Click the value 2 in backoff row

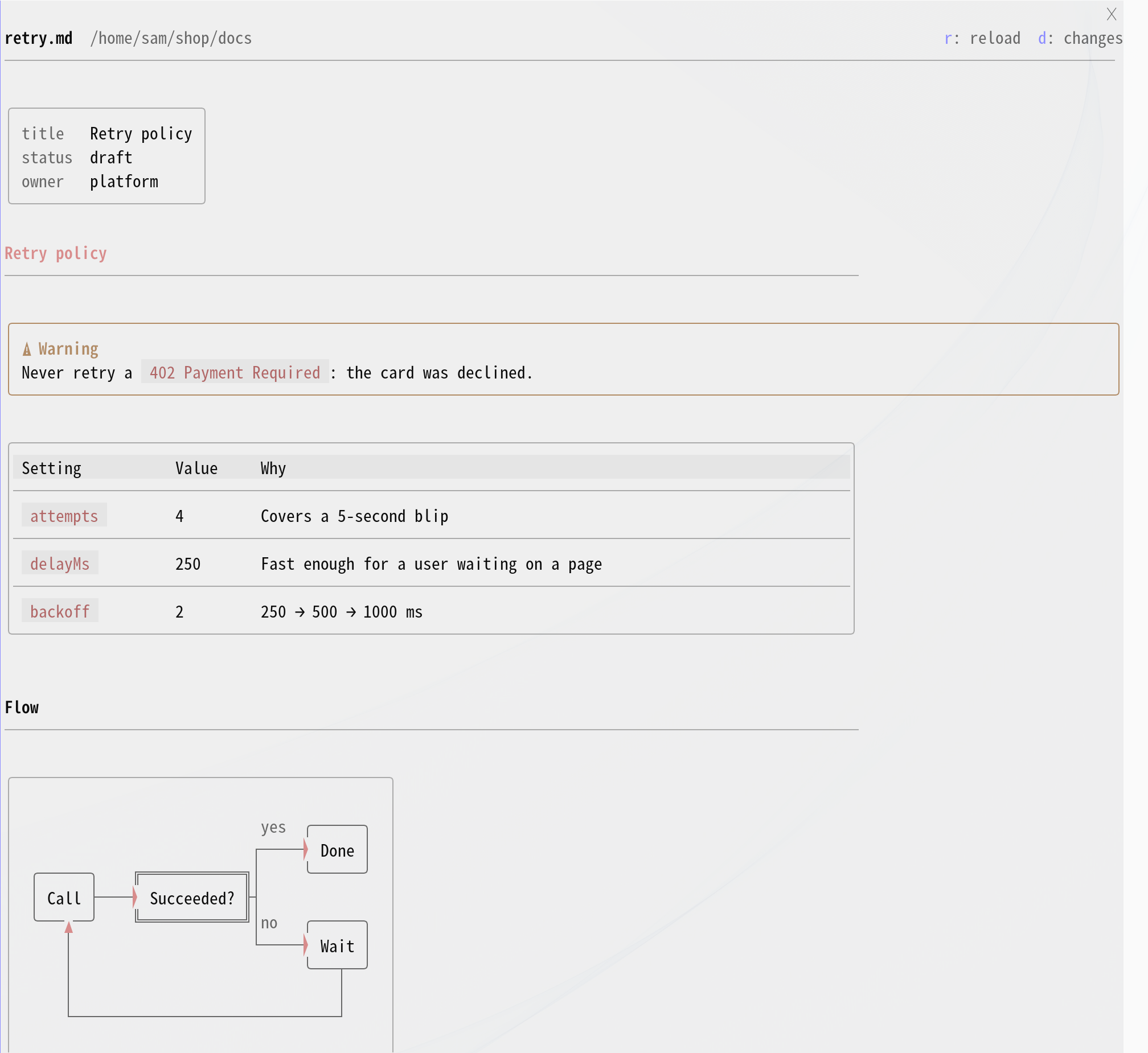pos(179,612)
